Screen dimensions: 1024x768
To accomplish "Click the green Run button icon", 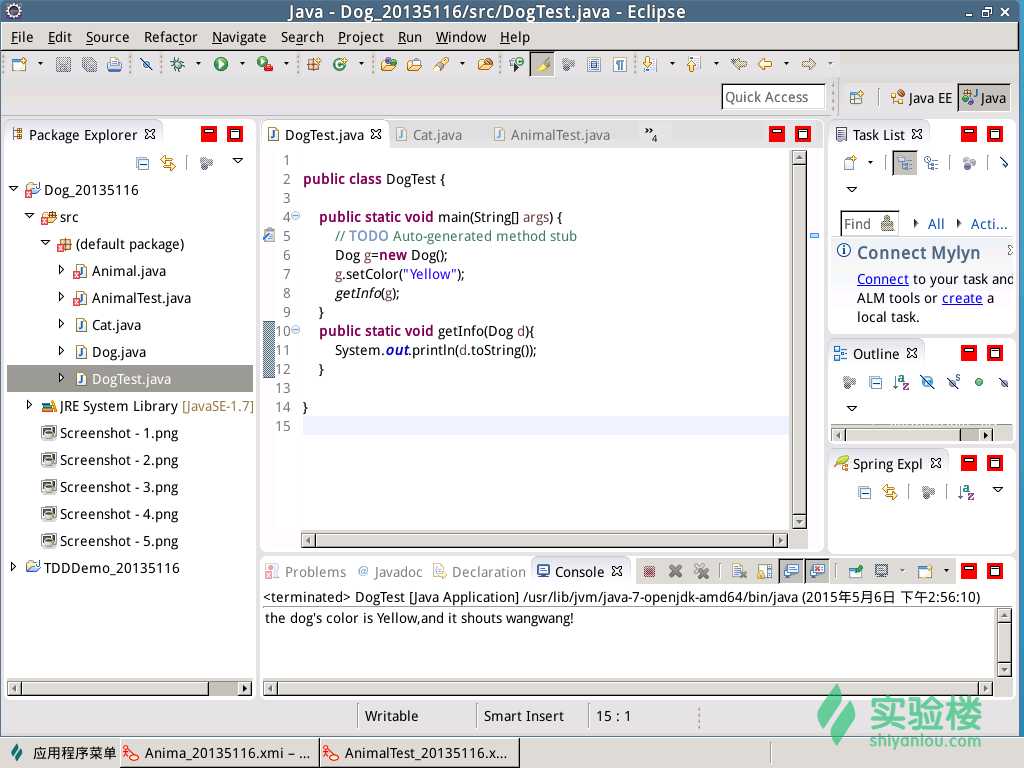I will 221,64.
